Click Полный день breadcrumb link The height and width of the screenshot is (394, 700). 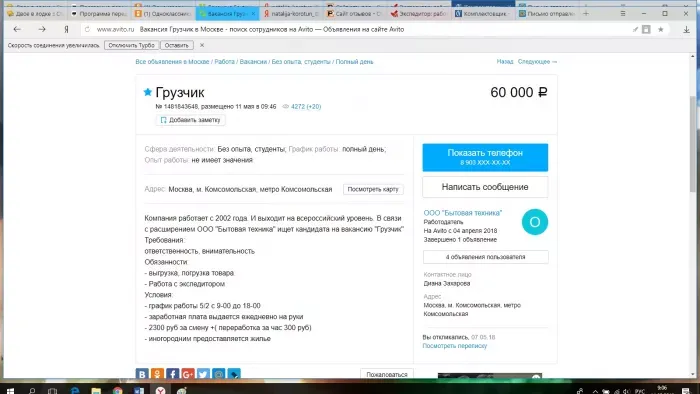(354, 62)
